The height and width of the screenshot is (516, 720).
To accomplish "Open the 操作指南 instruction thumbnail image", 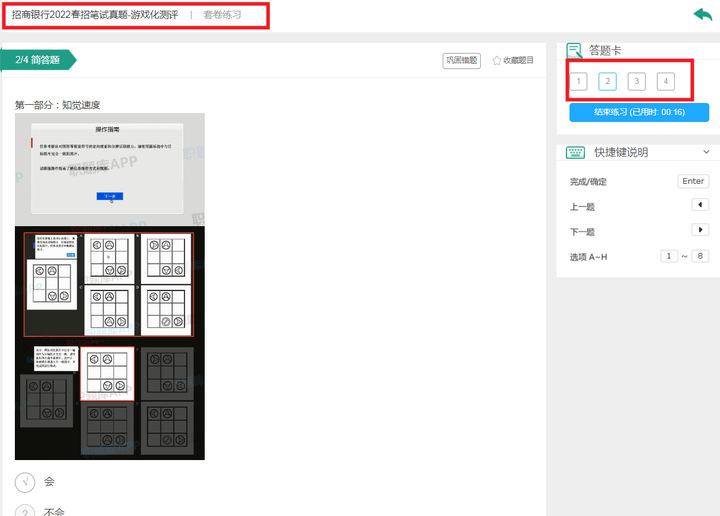I will point(110,169).
